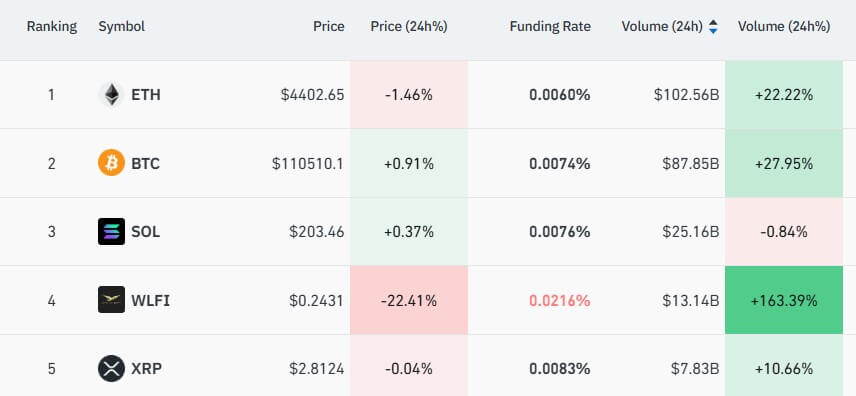Click ranking number 4 for WLFI
Screen dimensions: 856x396
click(x=51, y=300)
